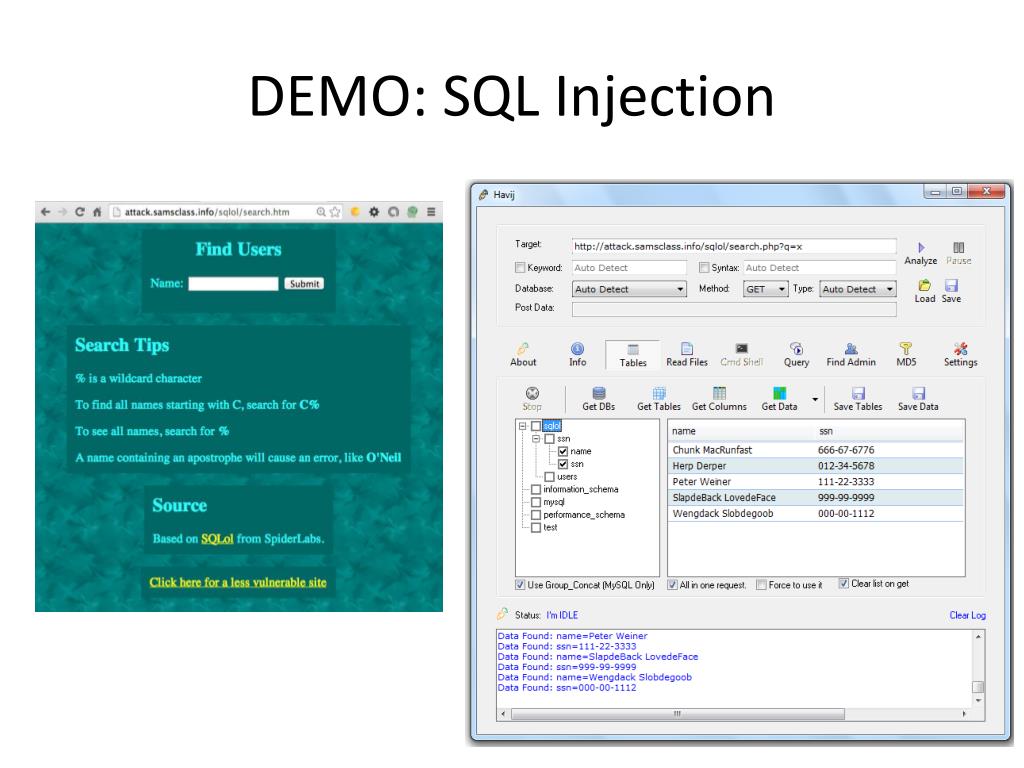
Task: Collapse the ssn table tree node
Action: [536, 439]
